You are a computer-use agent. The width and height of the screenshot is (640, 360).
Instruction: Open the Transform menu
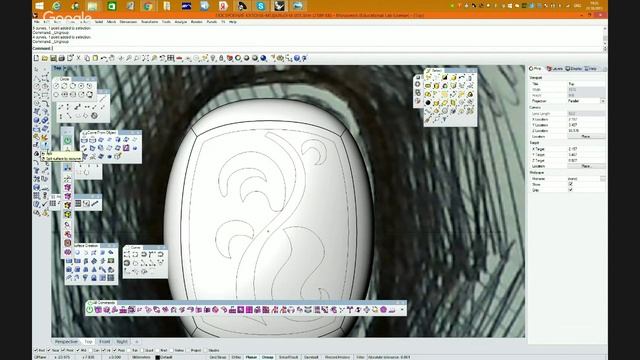tap(149, 22)
